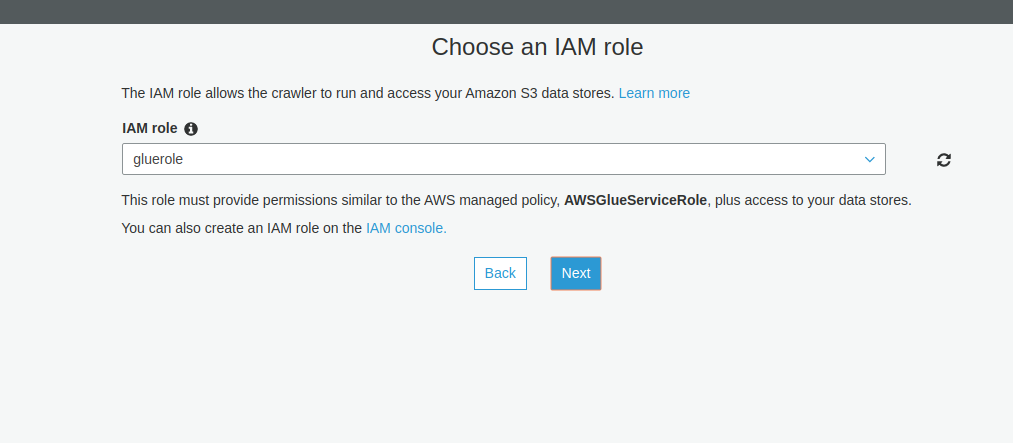The image size is (1013, 443).
Task: Click 'You can also create an IAM role' text
Action: (240, 228)
